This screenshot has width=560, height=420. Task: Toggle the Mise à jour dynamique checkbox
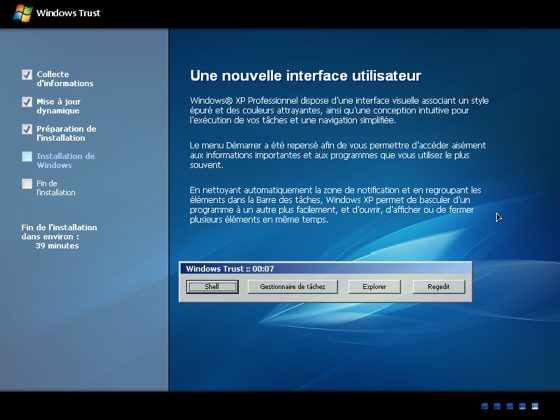[x=27, y=102]
